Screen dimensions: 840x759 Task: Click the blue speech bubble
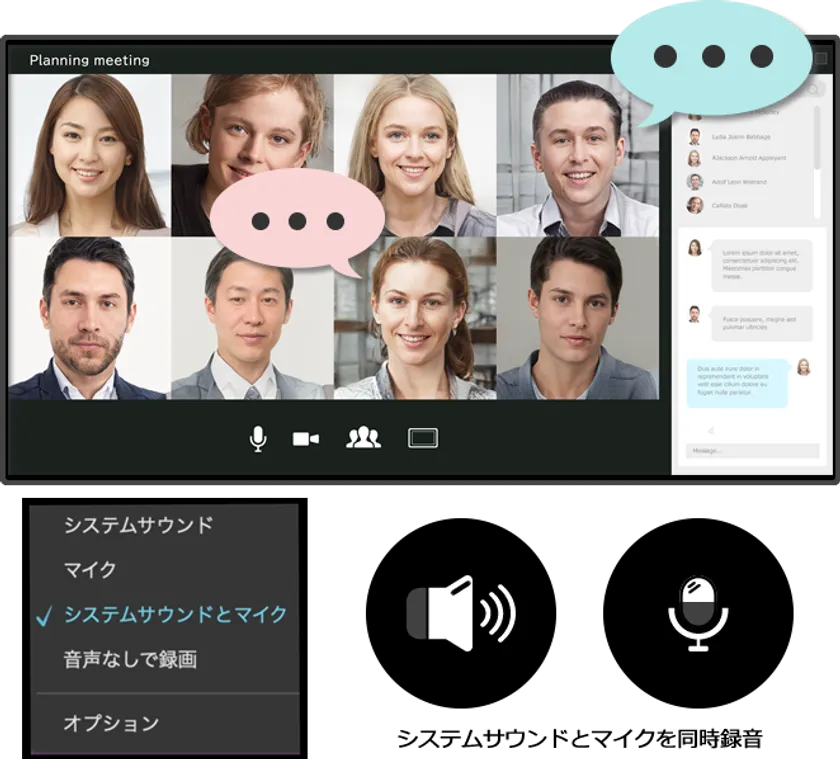click(x=712, y=57)
